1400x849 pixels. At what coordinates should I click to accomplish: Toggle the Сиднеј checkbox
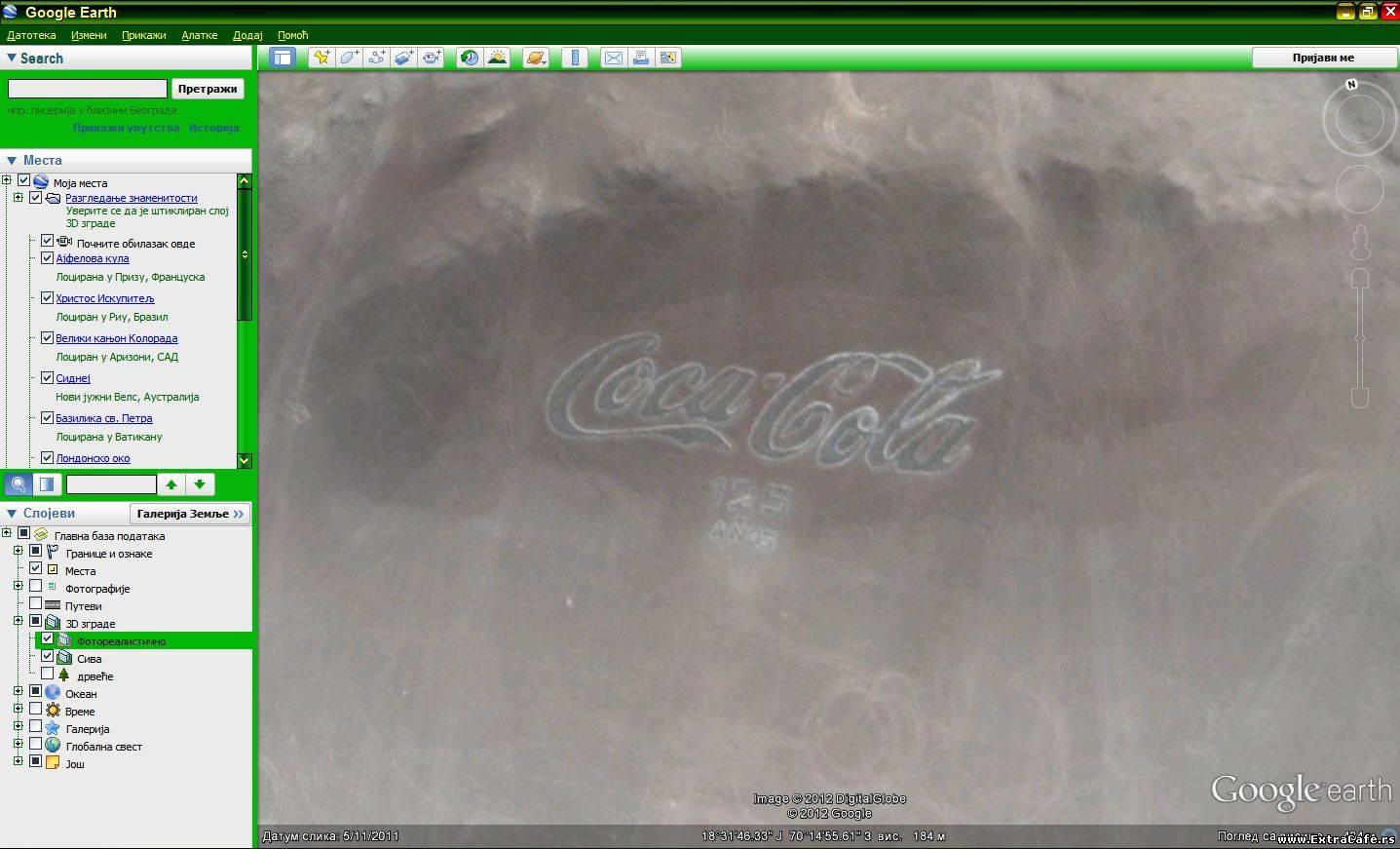47,378
